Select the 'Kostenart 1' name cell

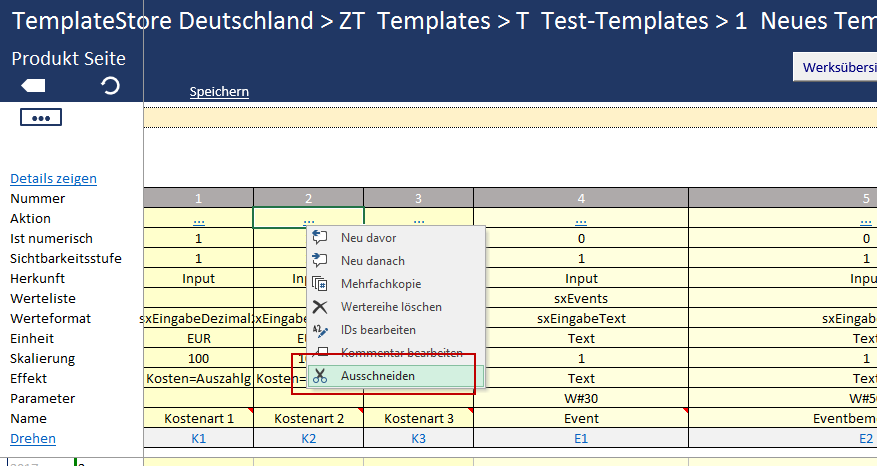pos(198,418)
